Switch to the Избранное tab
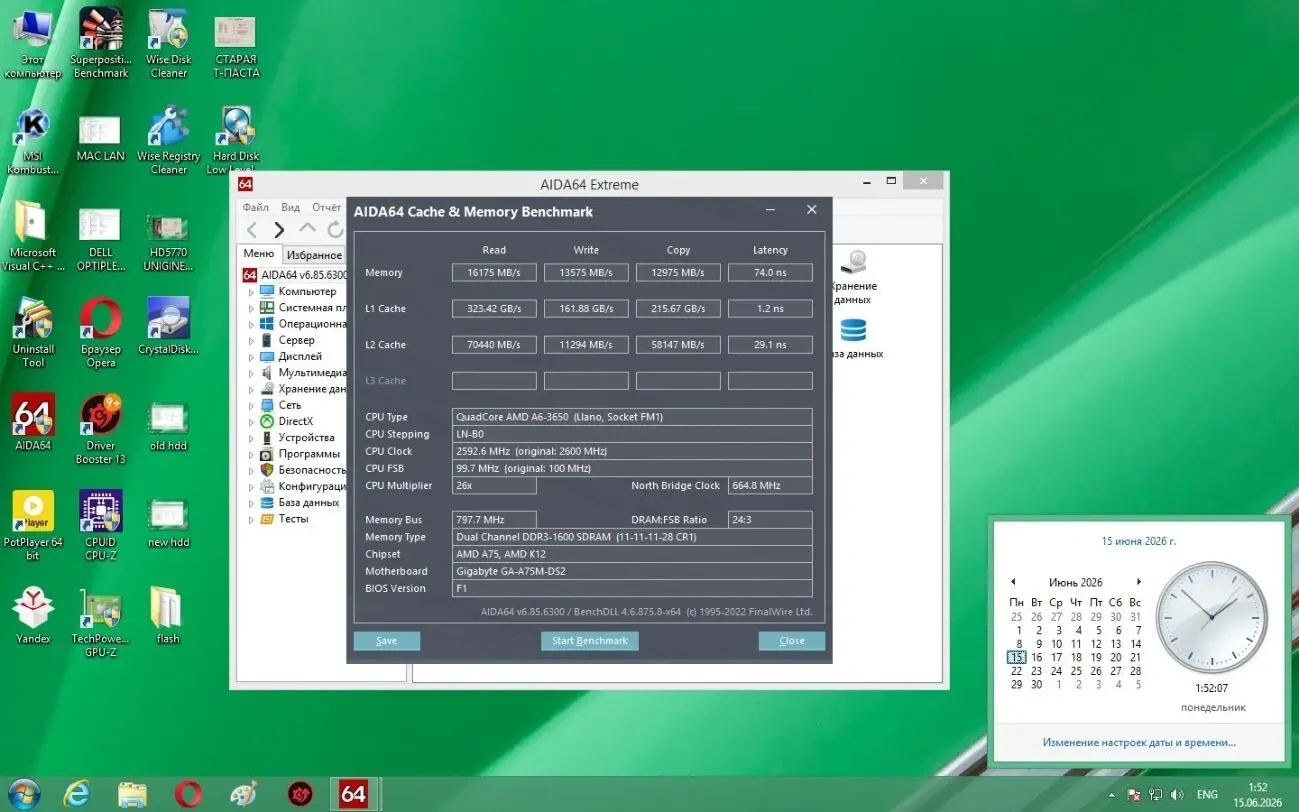Screen dimensions: 1299x812 click(x=314, y=255)
